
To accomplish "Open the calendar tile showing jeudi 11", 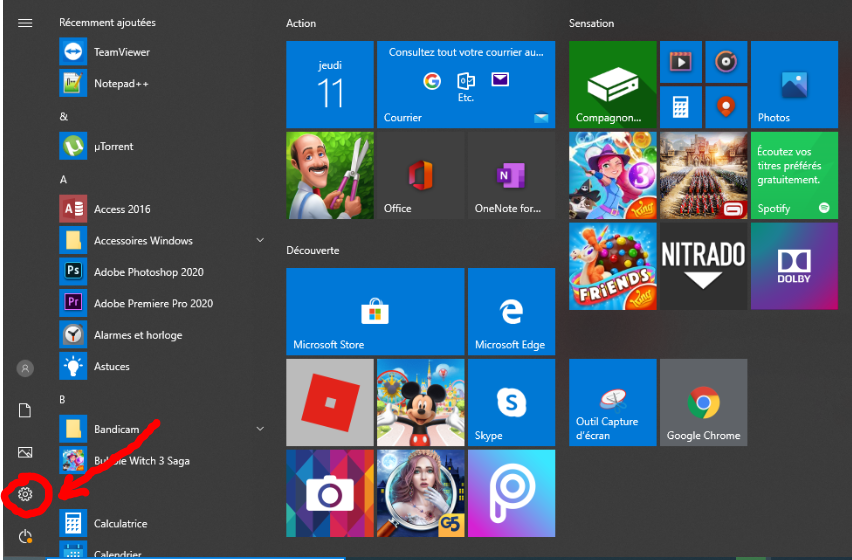I will point(330,85).
